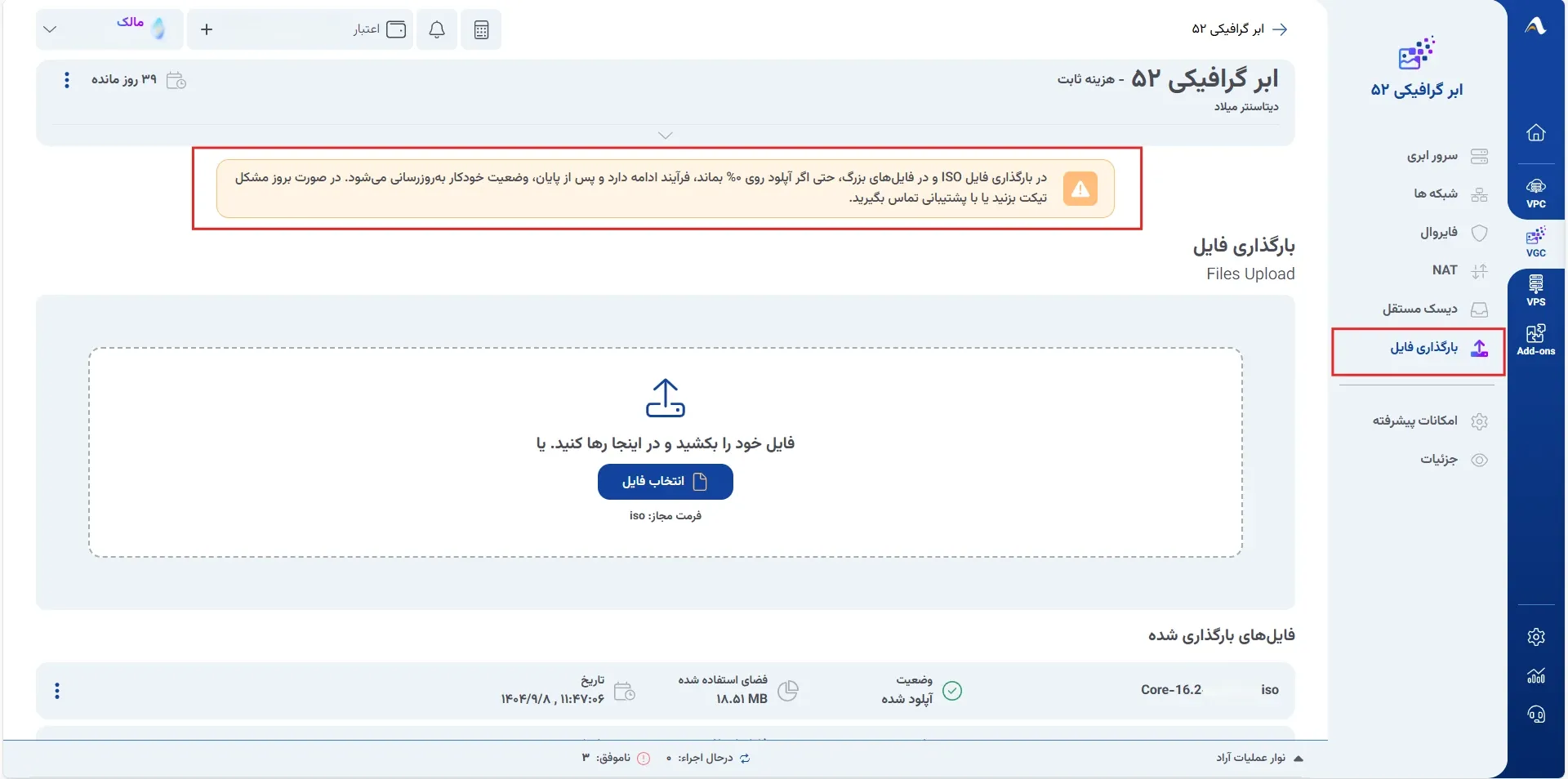Go back using the arrow beside ابر گرافیکی ۵۲ breadcrumb

(x=1280, y=29)
